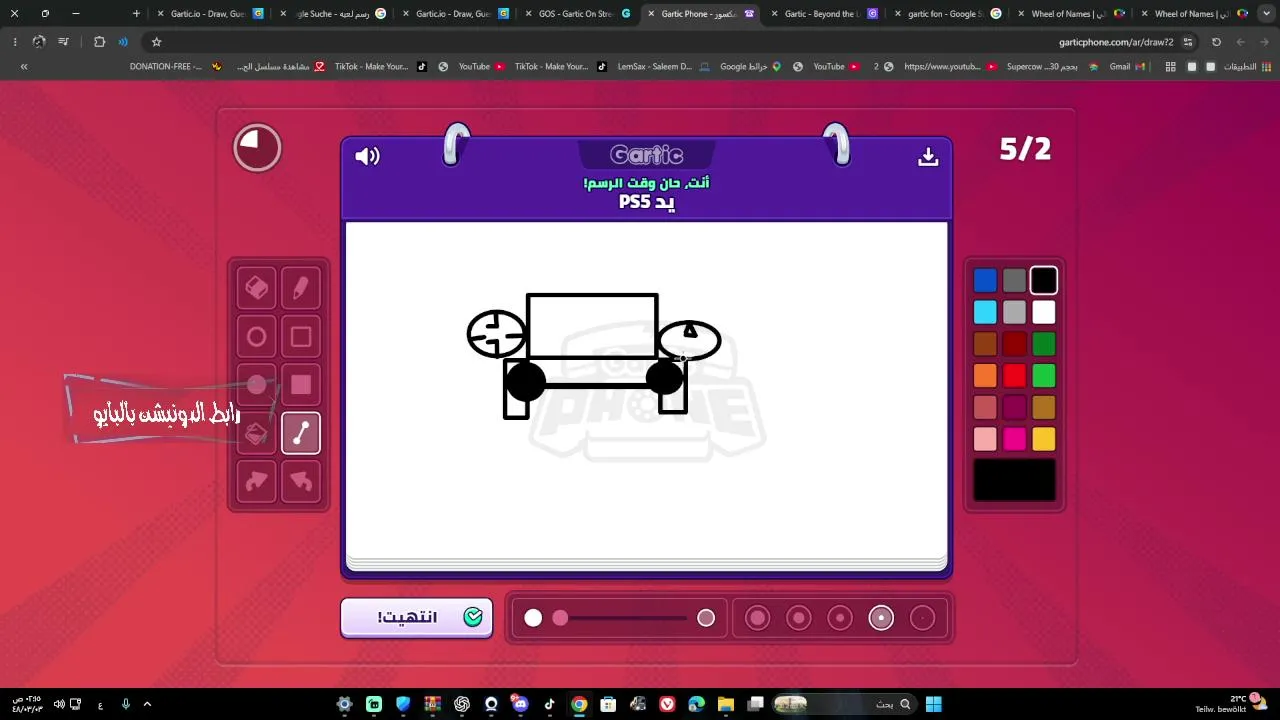
Task: Pick the blue color swatch
Action: coord(985,281)
